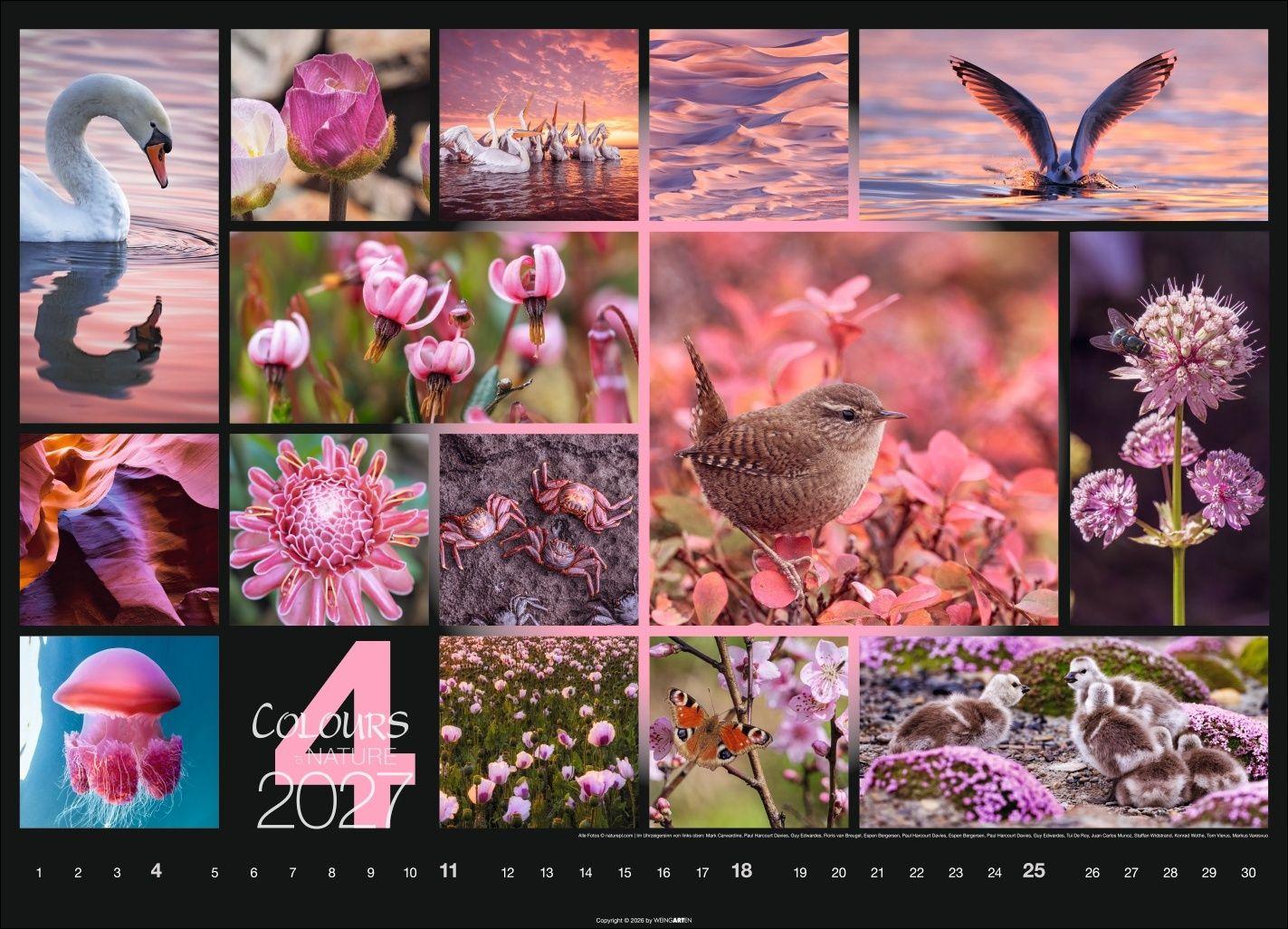Viewport: 1288px width, 929px height.
Task: Click the bold date 25 in the row
Action: 1034,871
